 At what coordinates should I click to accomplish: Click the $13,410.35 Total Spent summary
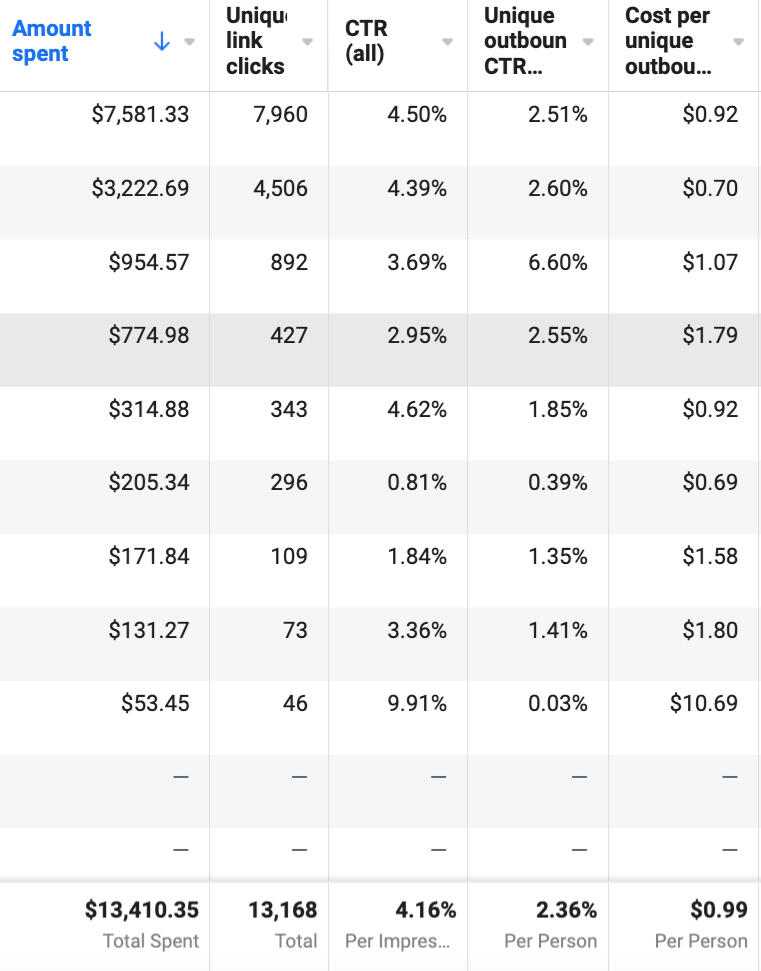point(142,910)
